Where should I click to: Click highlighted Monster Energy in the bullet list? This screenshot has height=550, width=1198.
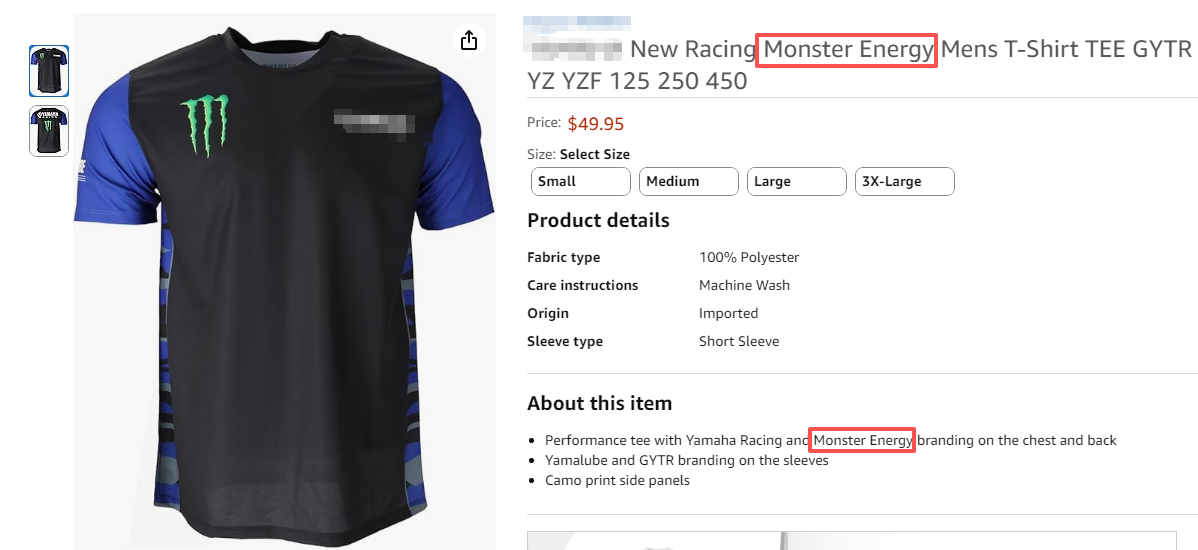pyautogui.click(x=863, y=440)
